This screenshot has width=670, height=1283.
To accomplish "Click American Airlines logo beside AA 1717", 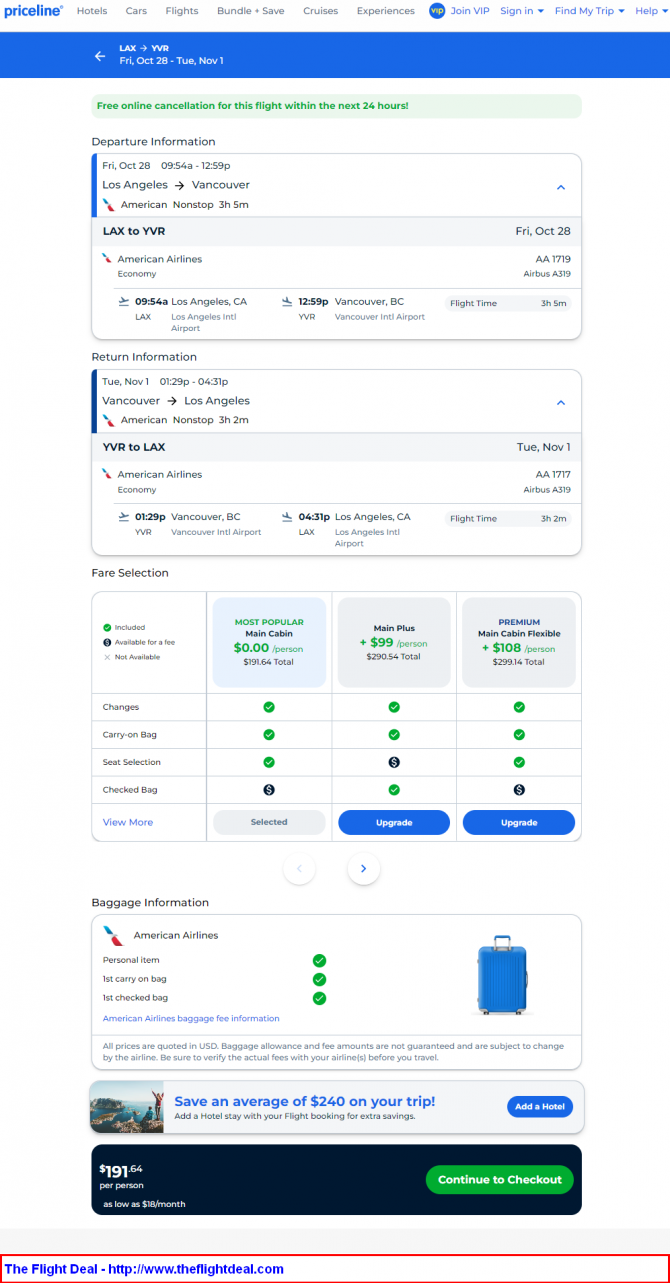I will pos(107,474).
